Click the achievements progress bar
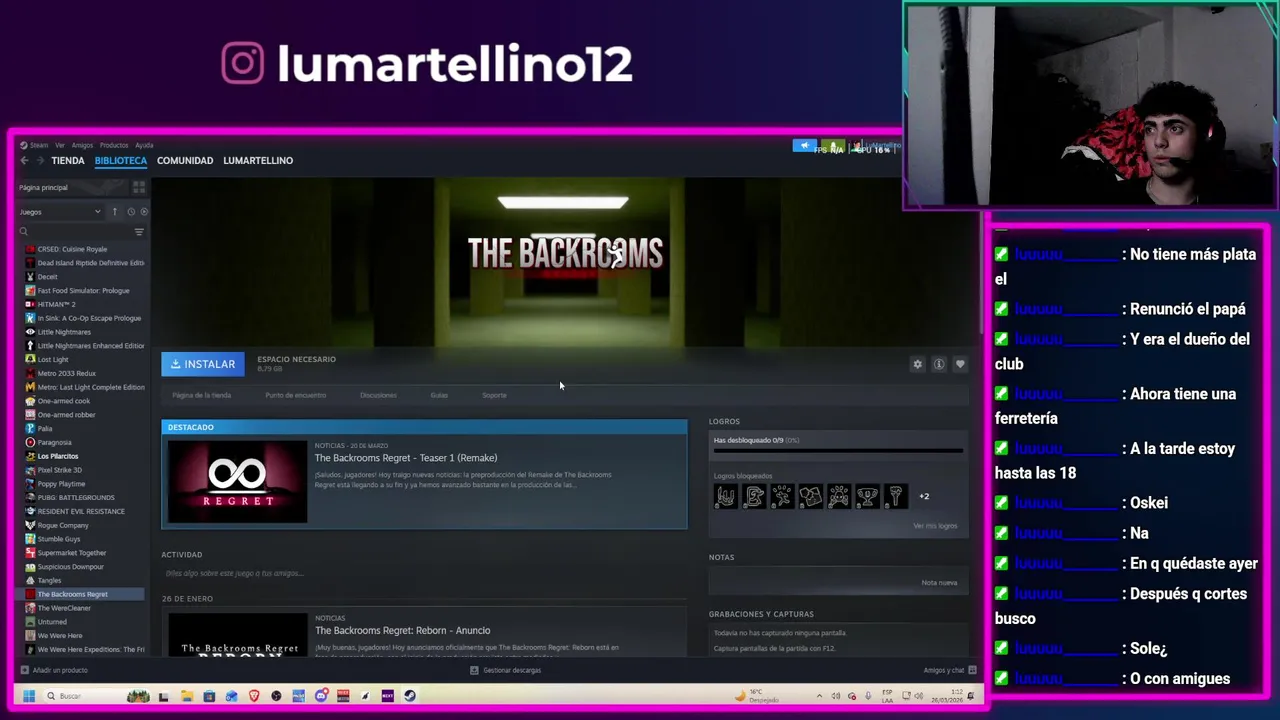The image size is (1280, 720). point(838,451)
